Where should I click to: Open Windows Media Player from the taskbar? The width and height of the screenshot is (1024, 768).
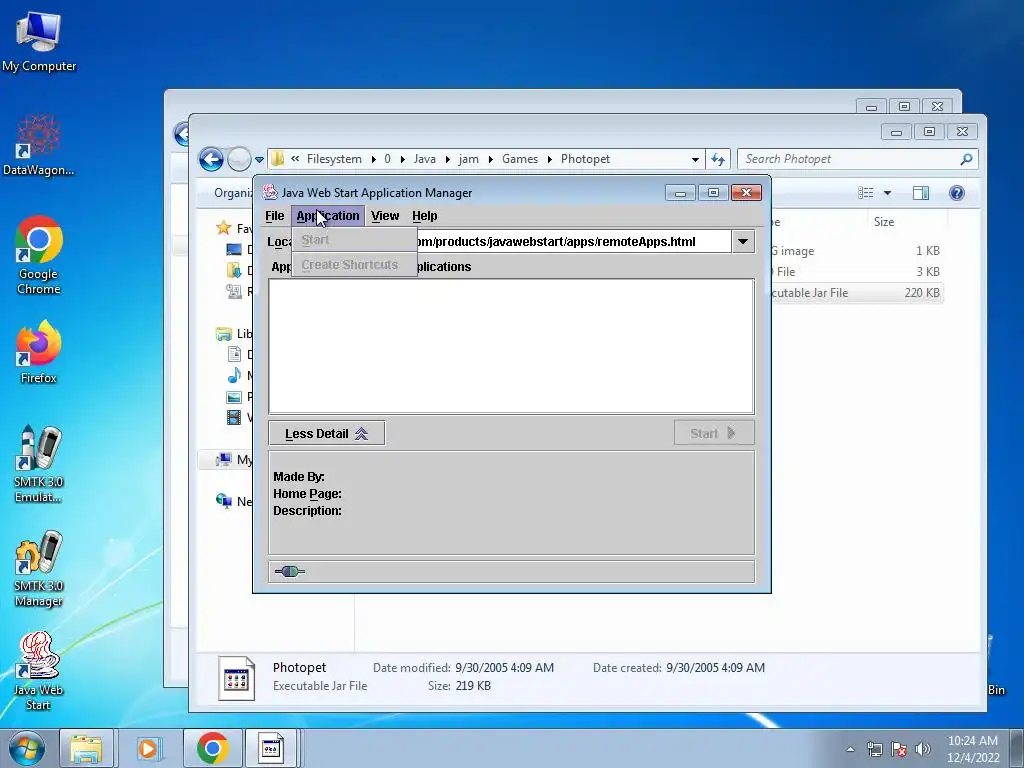148,748
